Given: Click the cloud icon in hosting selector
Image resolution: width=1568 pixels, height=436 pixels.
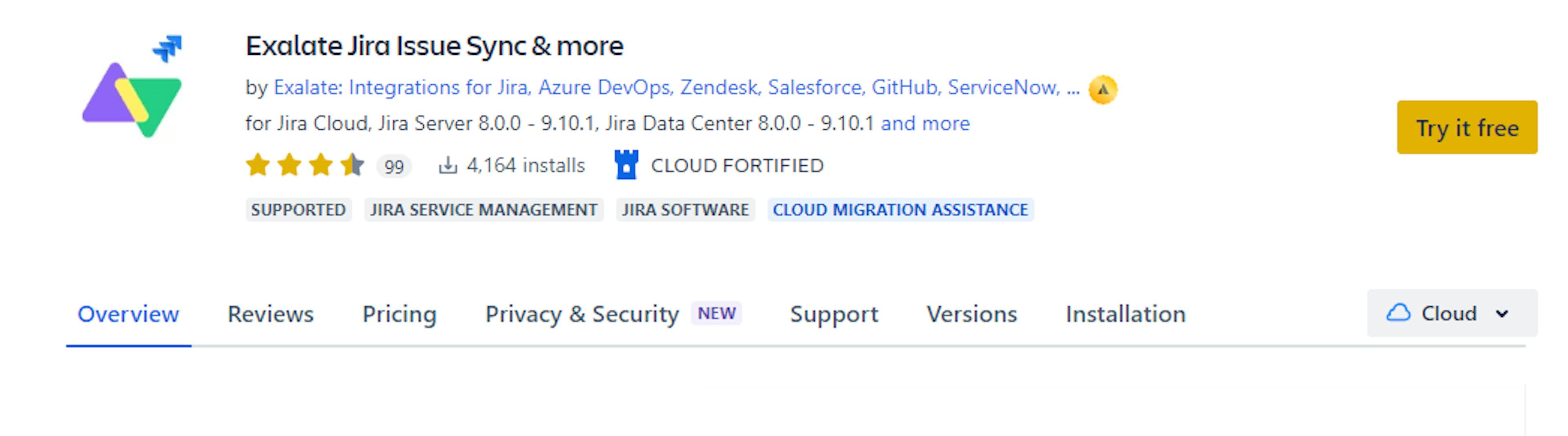Looking at the screenshot, I should pos(1398,313).
